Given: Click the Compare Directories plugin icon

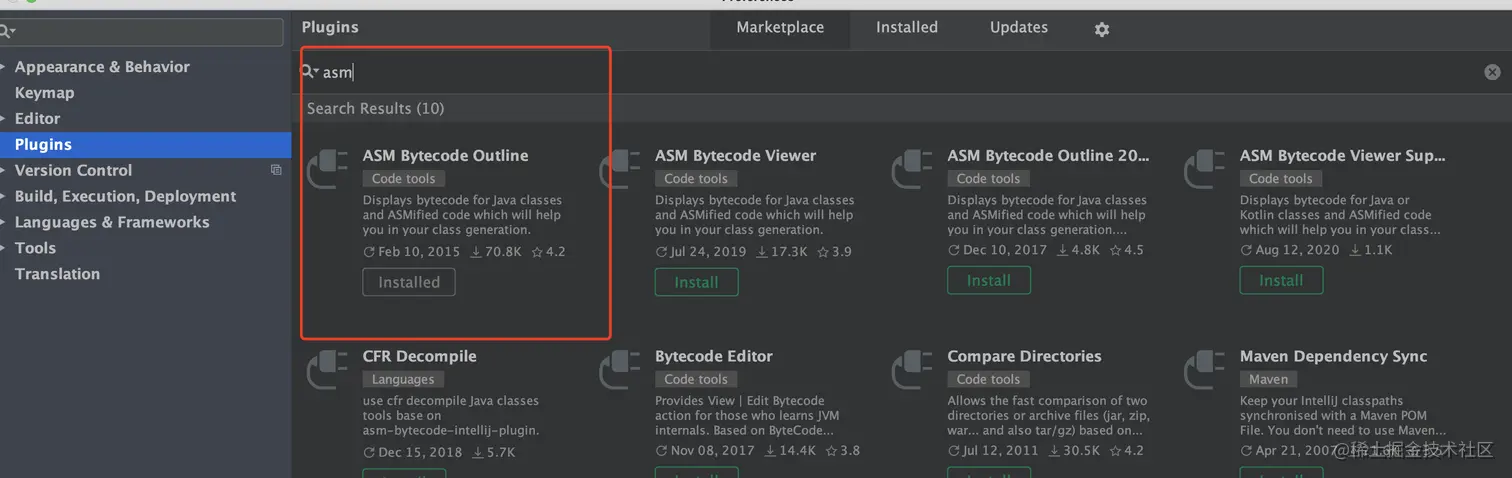Looking at the screenshot, I should tap(912, 369).
